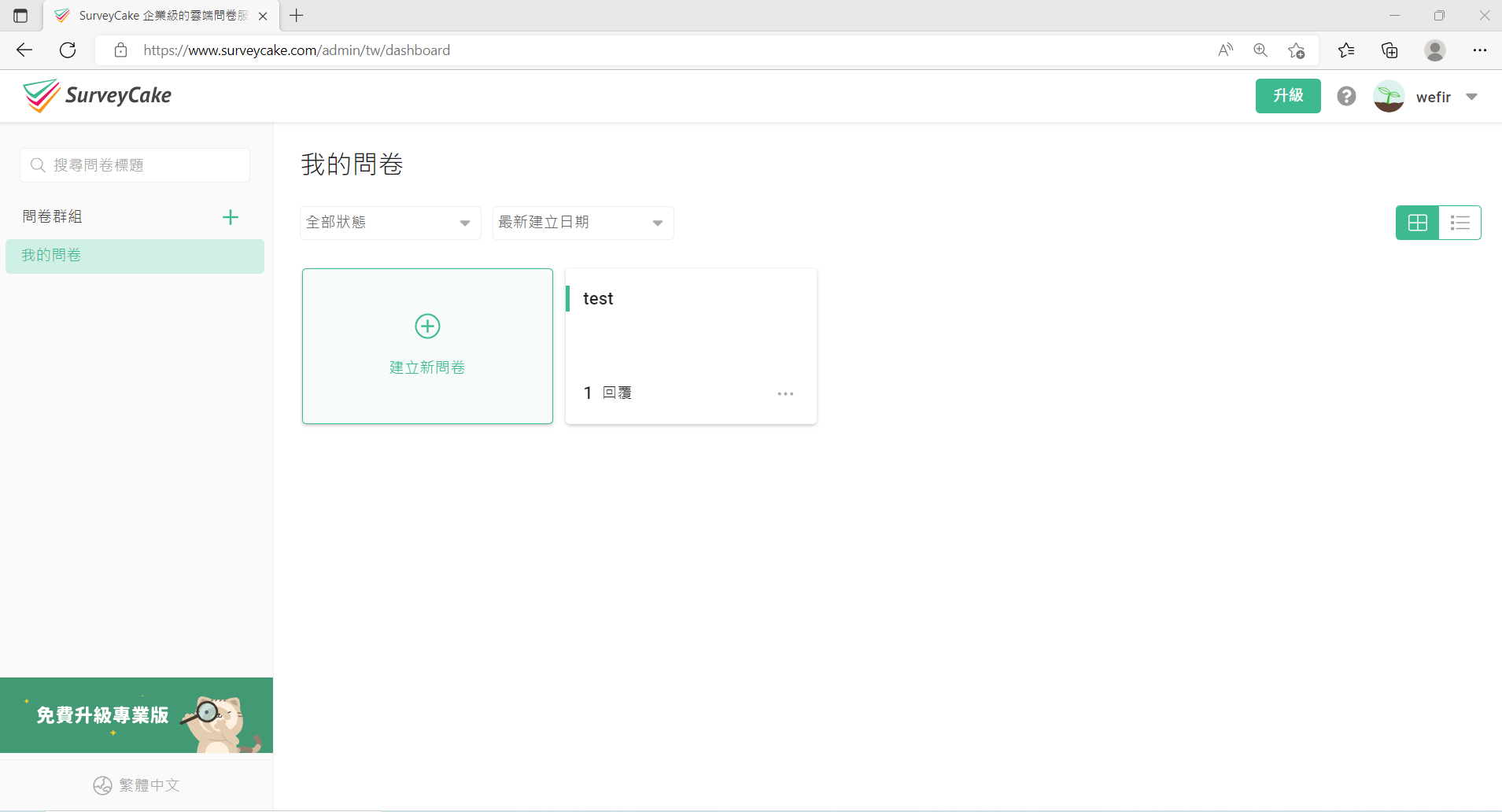The image size is (1502, 812).
Task: Click the browser profile icon
Action: click(1435, 50)
